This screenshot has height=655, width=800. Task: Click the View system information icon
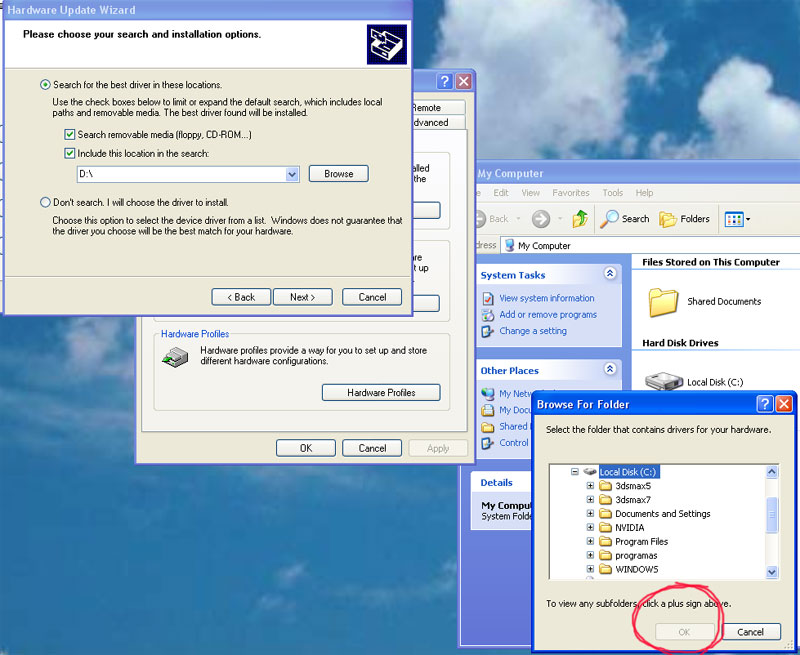[x=488, y=298]
